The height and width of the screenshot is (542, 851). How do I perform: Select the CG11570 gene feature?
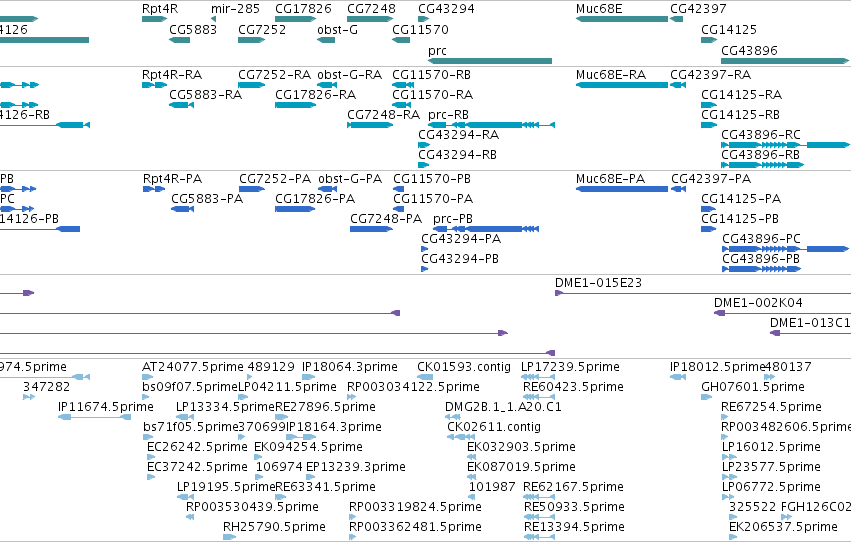[x=401, y=40]
